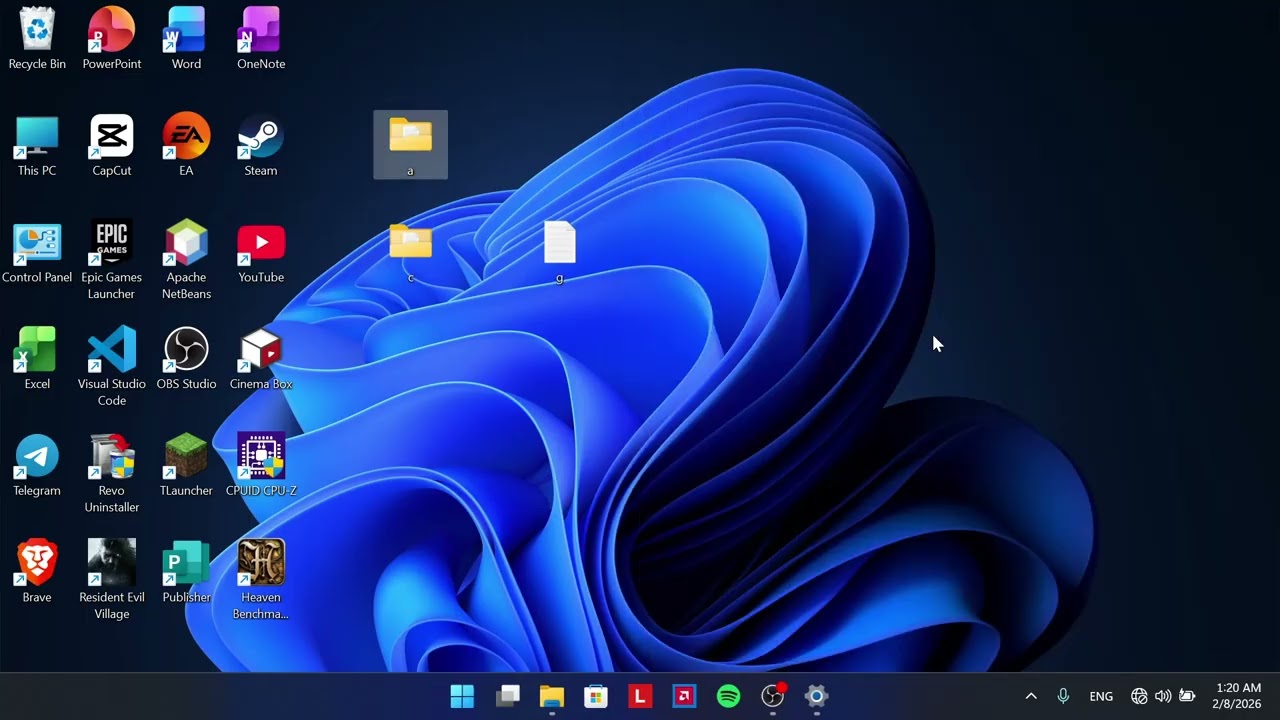Launch the PowerPoint desktop shortcut

(111, 39)
